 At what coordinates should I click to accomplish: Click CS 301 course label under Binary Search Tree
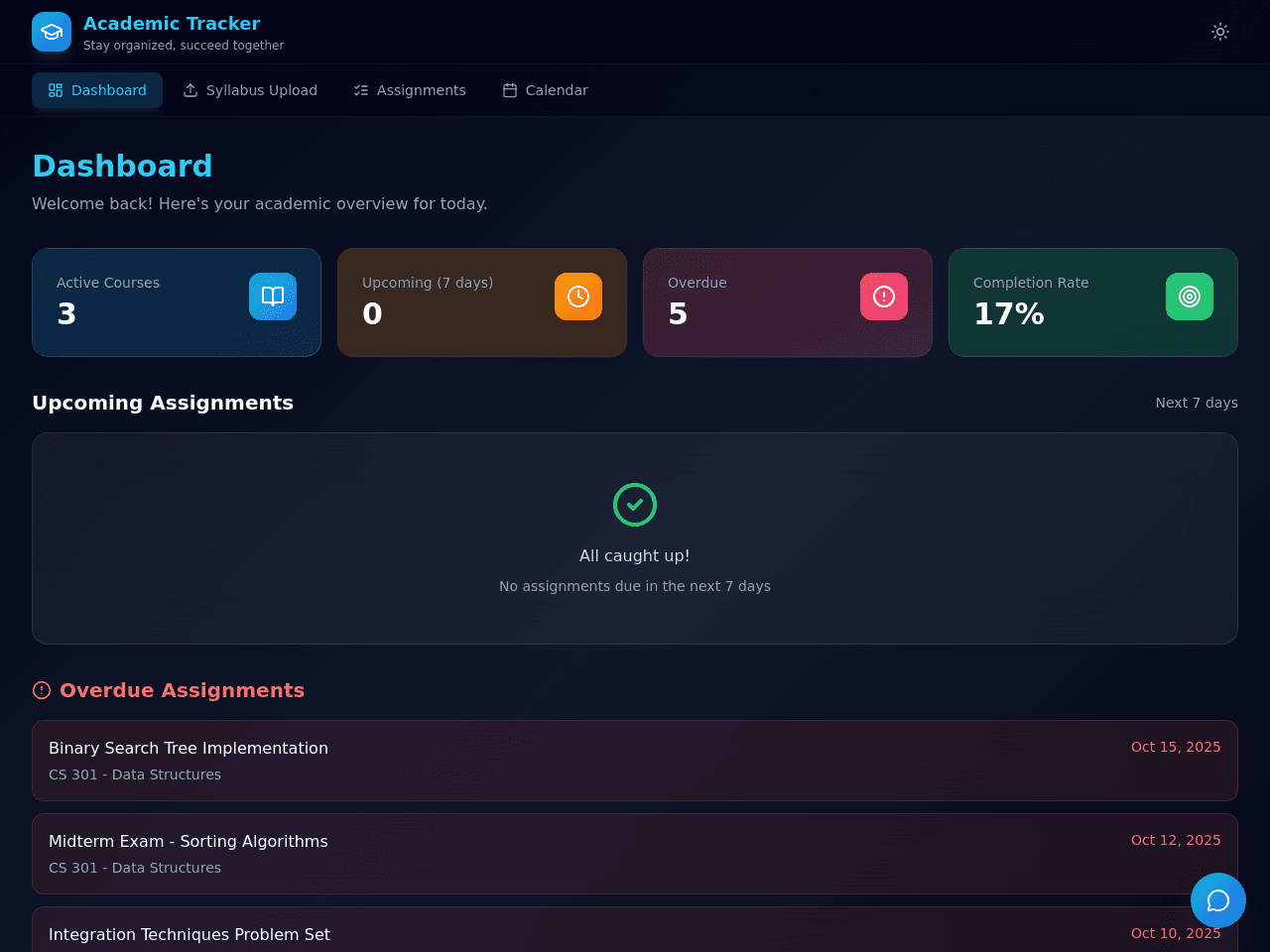coord(135,774)
